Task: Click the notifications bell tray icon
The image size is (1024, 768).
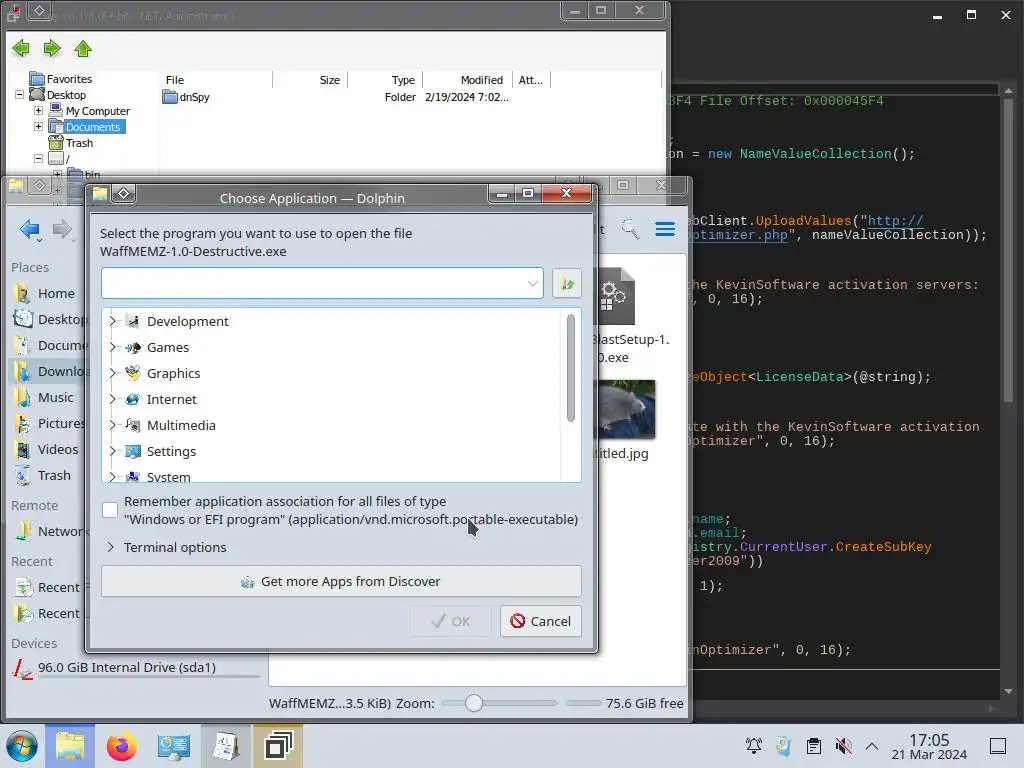Action: (x=754, y=746)
